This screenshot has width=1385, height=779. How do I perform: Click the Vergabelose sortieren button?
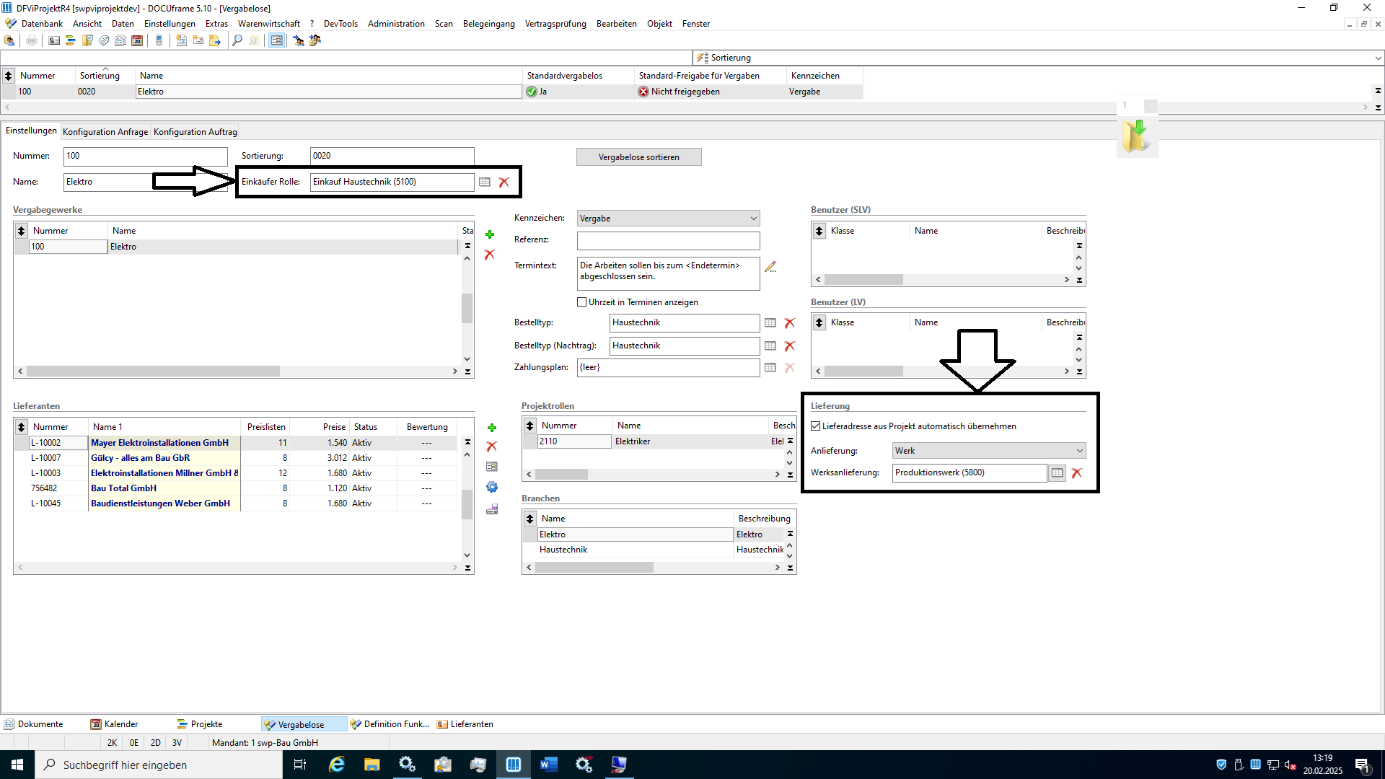tap(639, 157)
